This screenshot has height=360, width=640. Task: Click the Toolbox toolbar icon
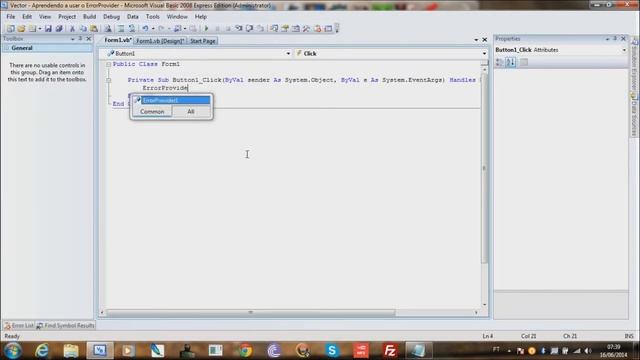click(306, 29)
